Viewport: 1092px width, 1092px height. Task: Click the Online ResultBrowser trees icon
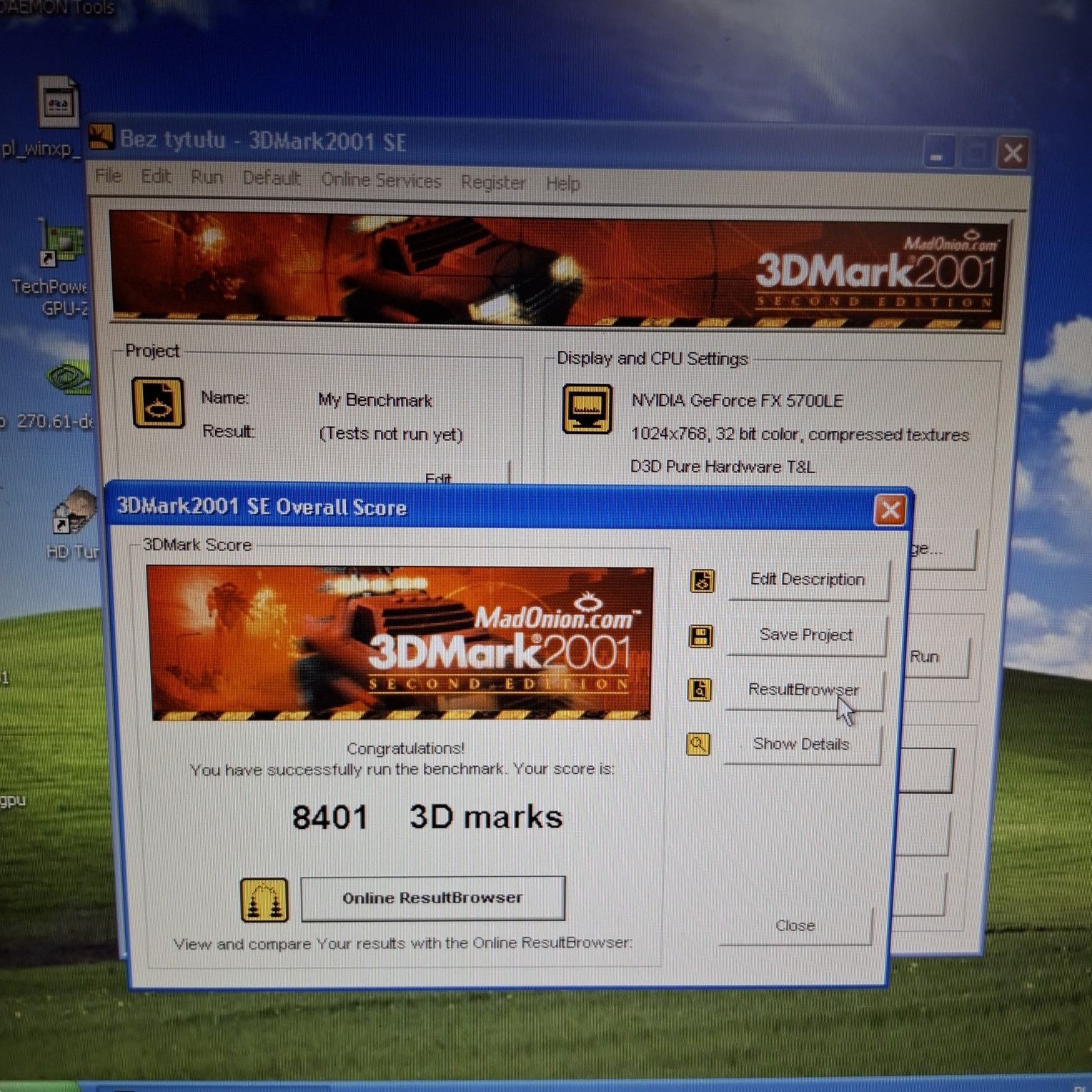pyautogui.click(x=264, y=900)
